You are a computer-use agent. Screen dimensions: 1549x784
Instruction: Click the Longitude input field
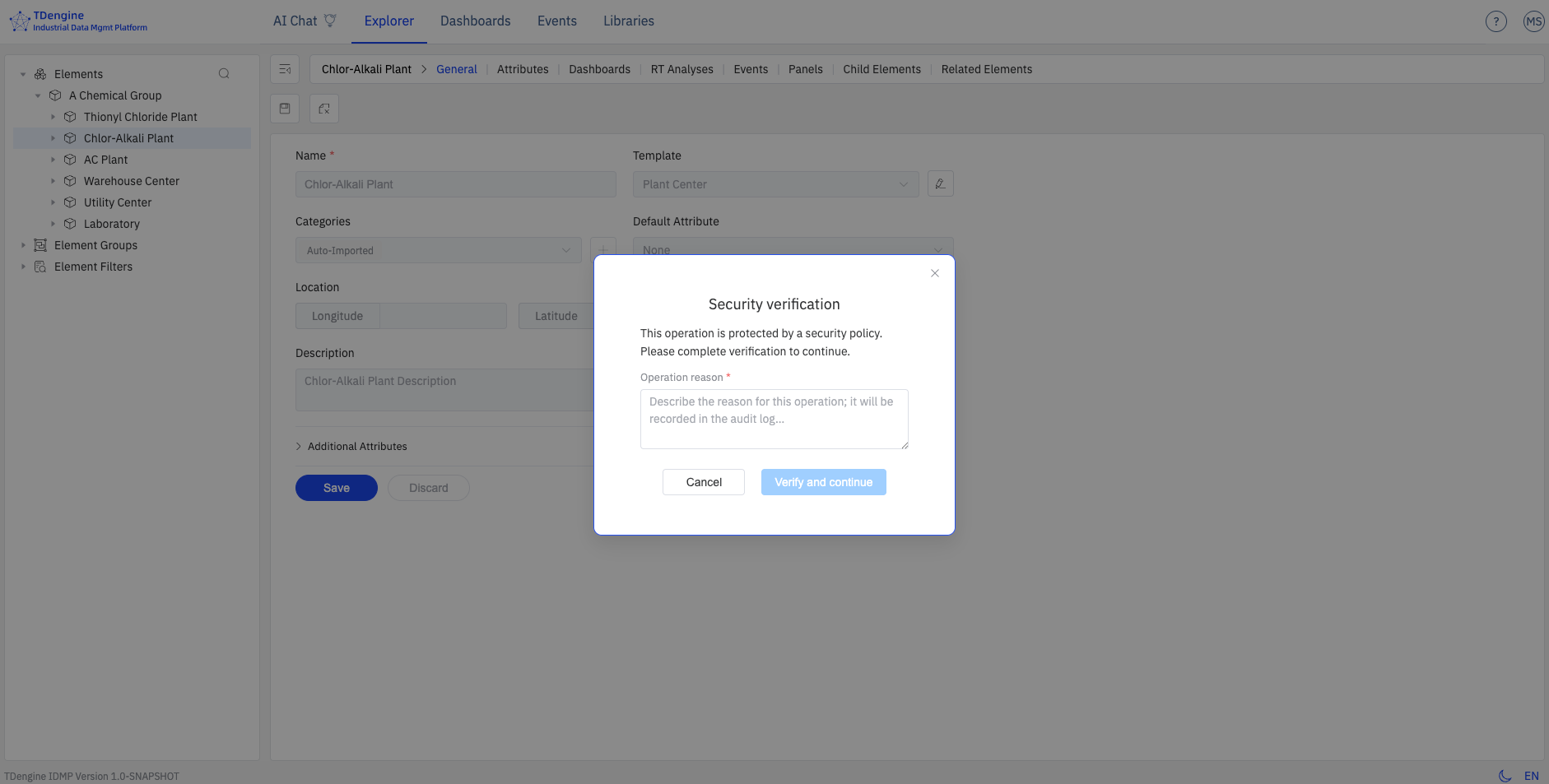point(443,316)
